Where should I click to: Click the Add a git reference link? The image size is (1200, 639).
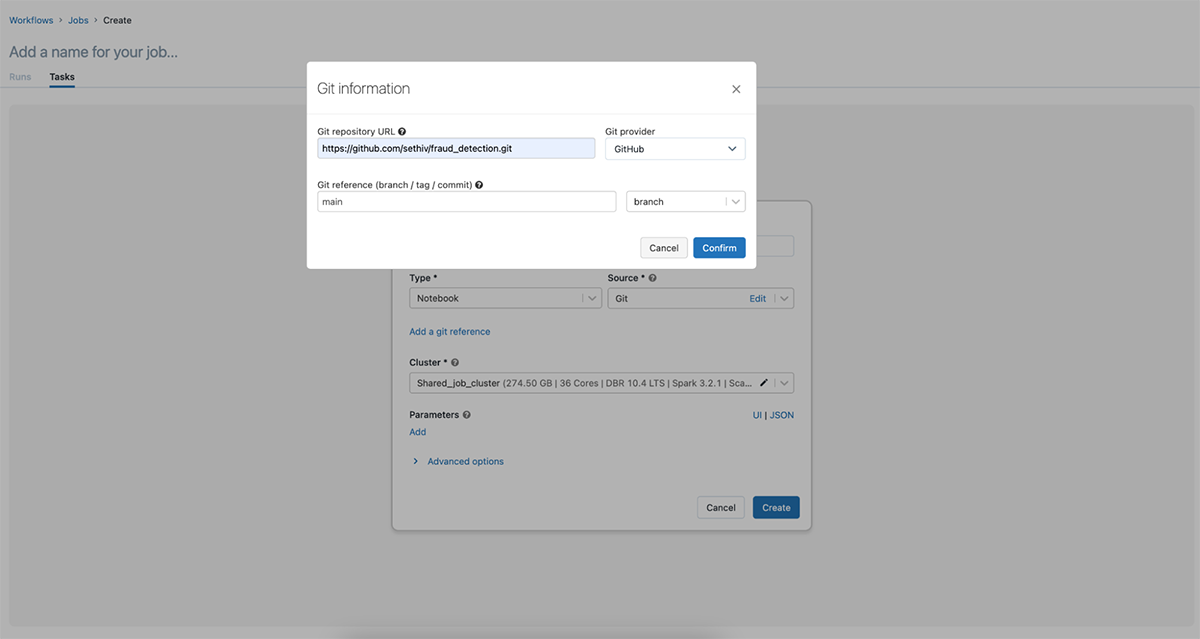450,332
